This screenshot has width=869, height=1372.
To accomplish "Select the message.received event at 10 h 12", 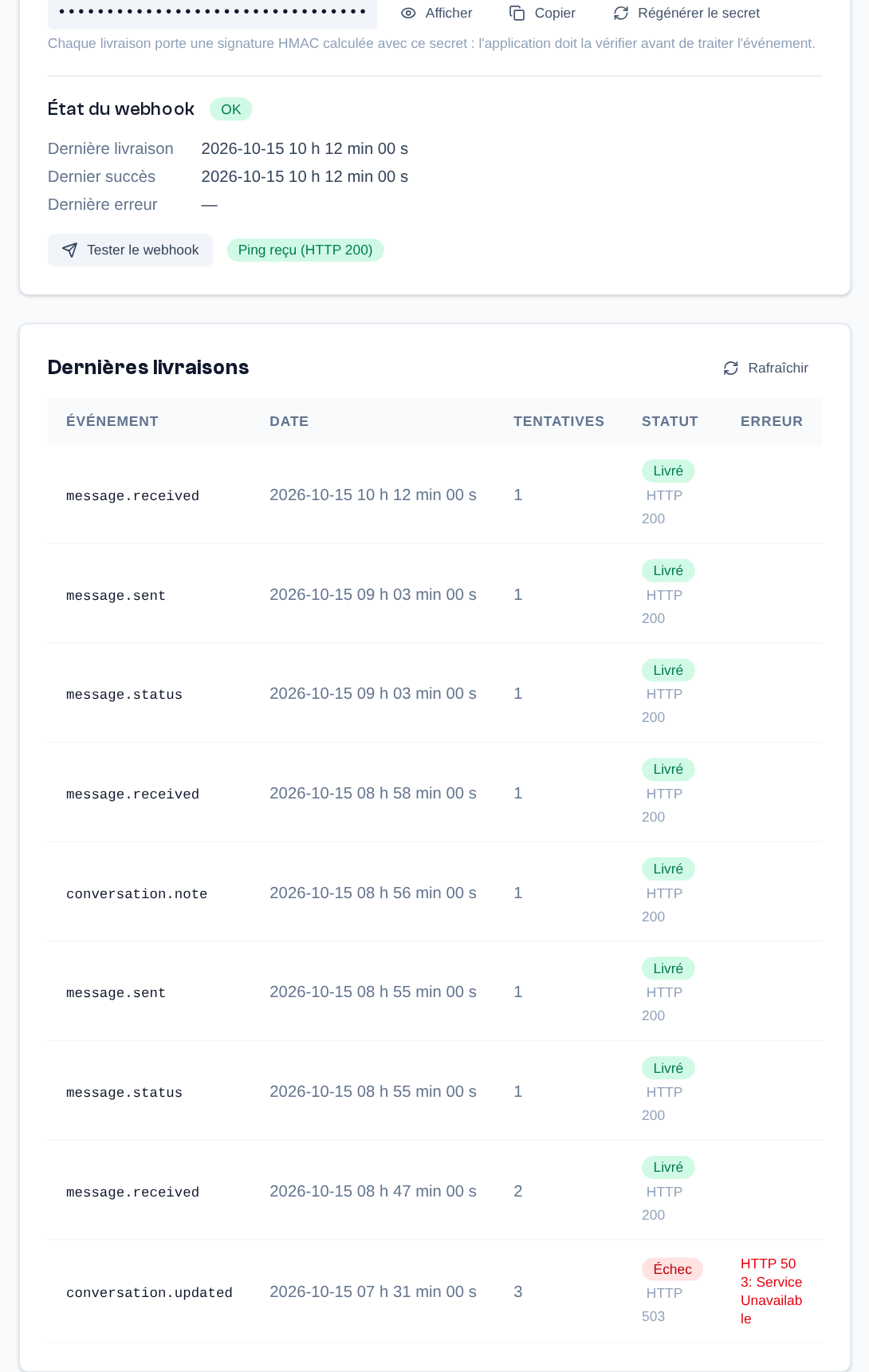I will tap(435, 495).
